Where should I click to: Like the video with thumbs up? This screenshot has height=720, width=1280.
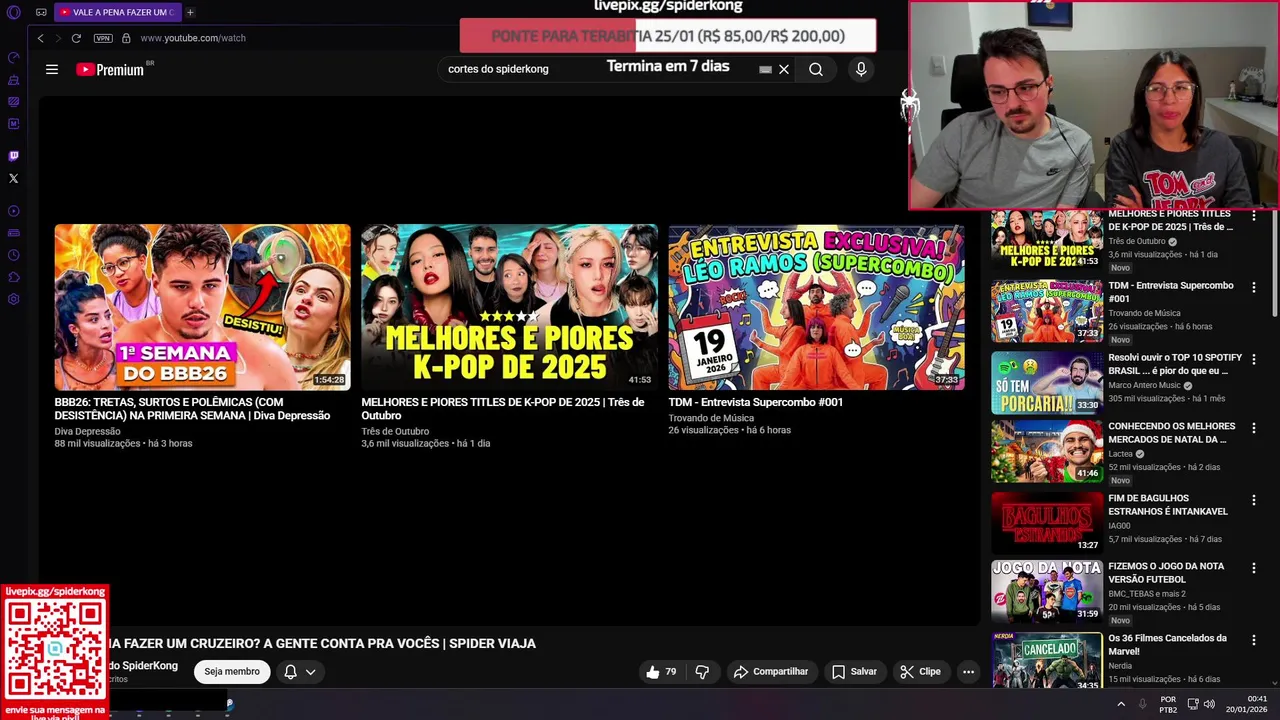[662, 672]
